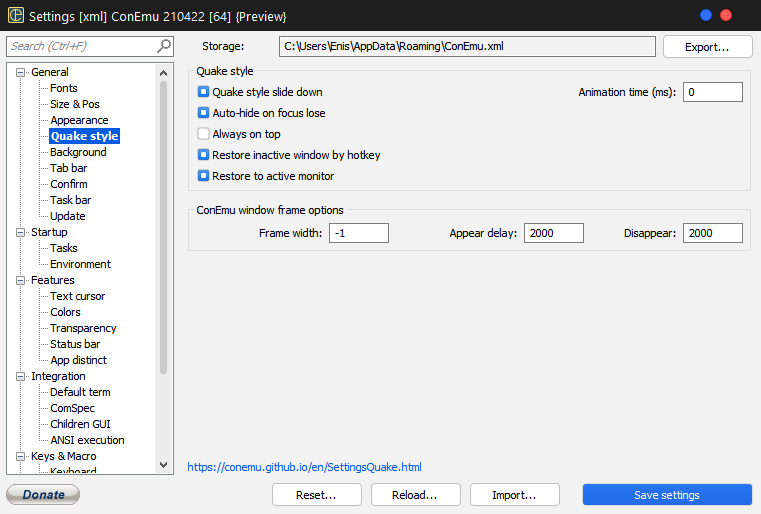Open the SettingsQuake.html help link

coord(304,467)
